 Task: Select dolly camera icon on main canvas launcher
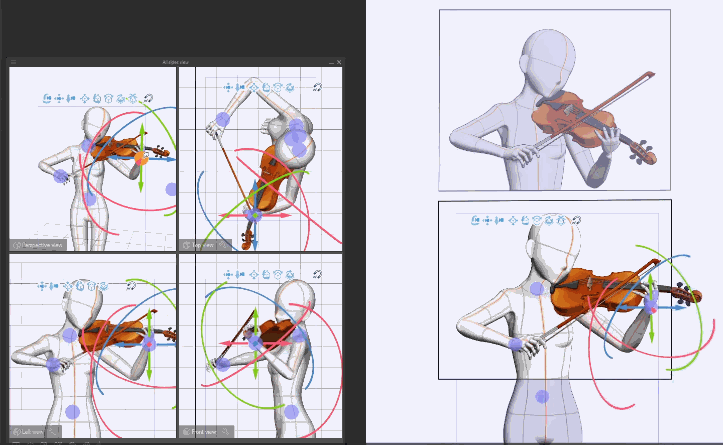(499, 220)
